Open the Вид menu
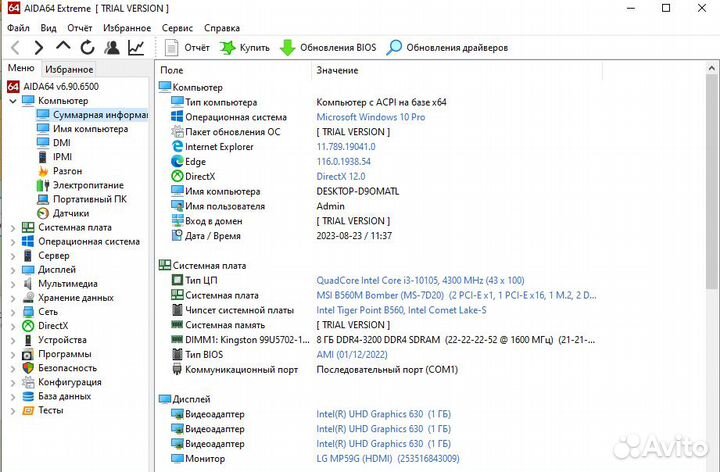Screen dimensions: 720x472 tap(48, 28)
